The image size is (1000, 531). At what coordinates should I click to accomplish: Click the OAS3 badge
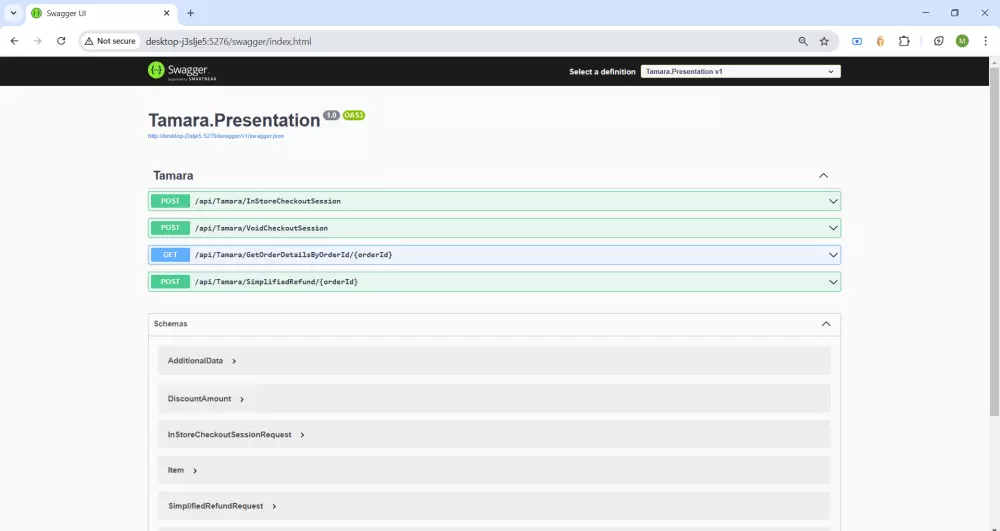[354, 115]
